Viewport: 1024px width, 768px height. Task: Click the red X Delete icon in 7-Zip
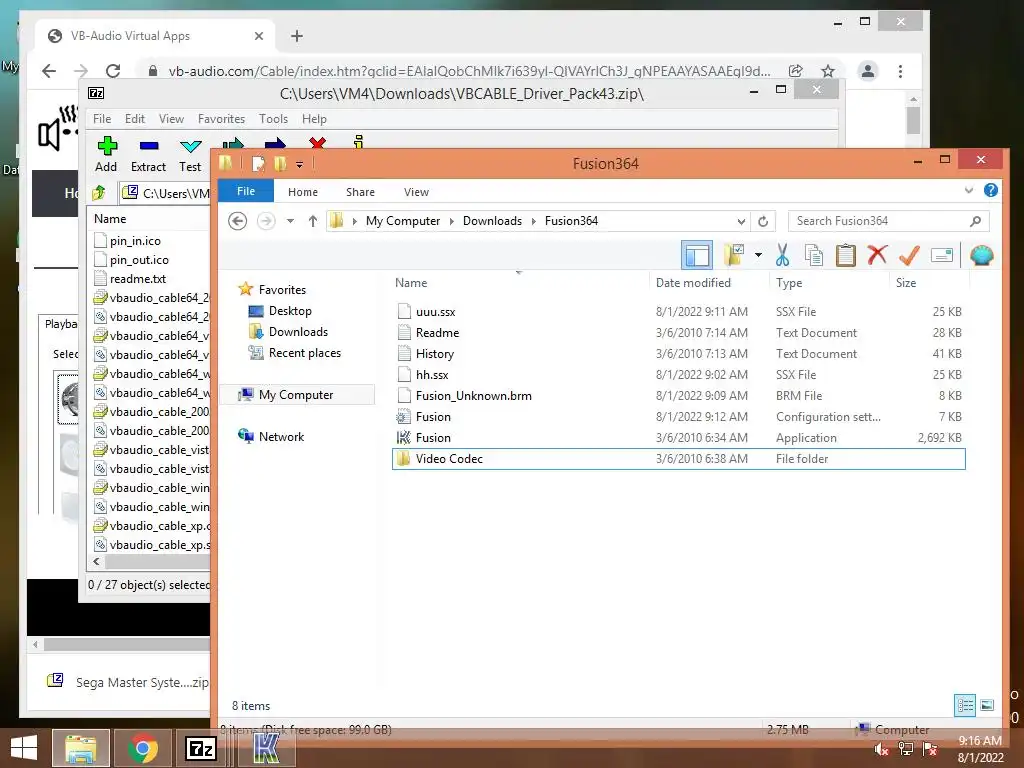[x=317, y=143]
